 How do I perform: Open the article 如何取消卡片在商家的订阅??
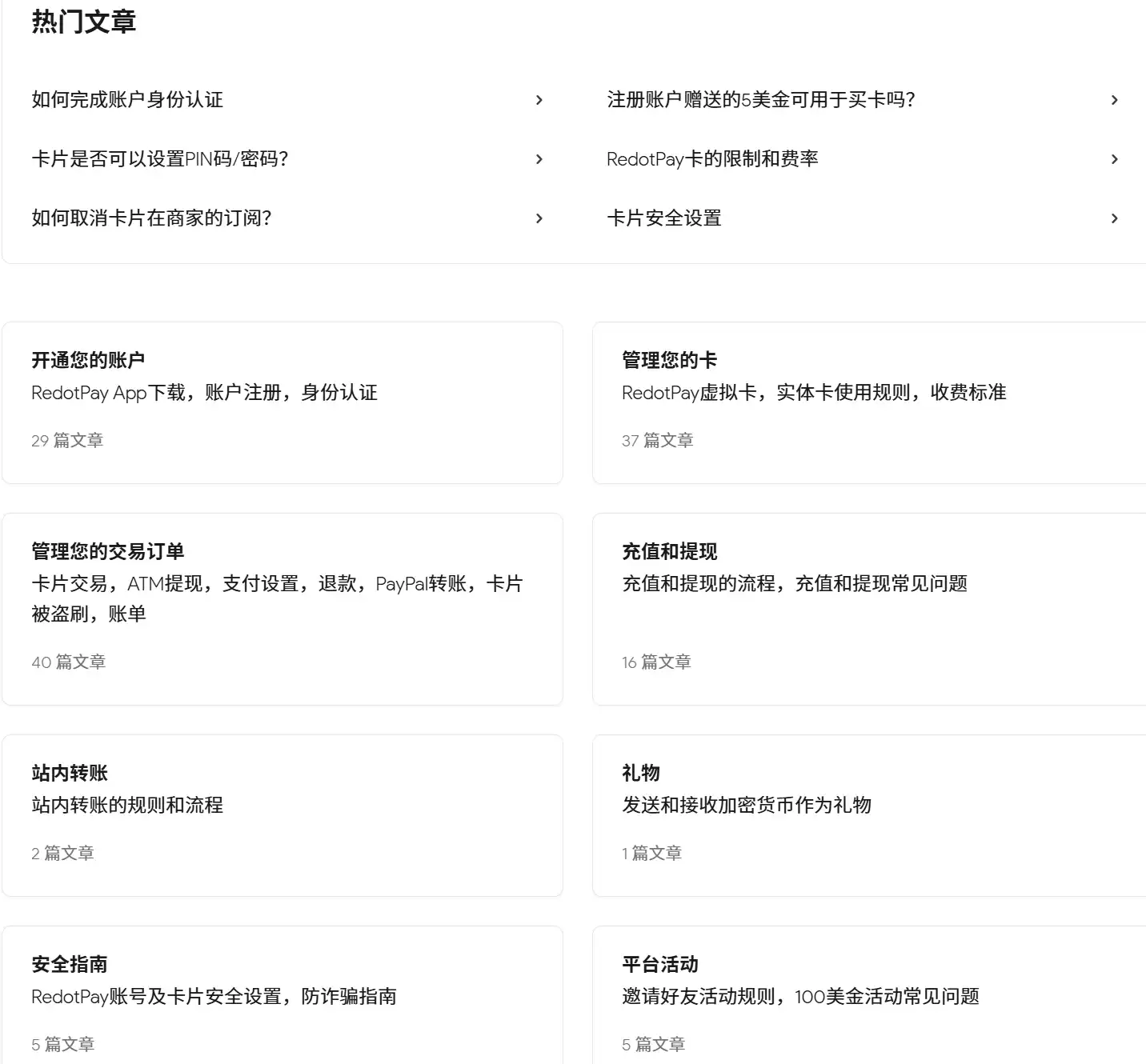(152, 218)
